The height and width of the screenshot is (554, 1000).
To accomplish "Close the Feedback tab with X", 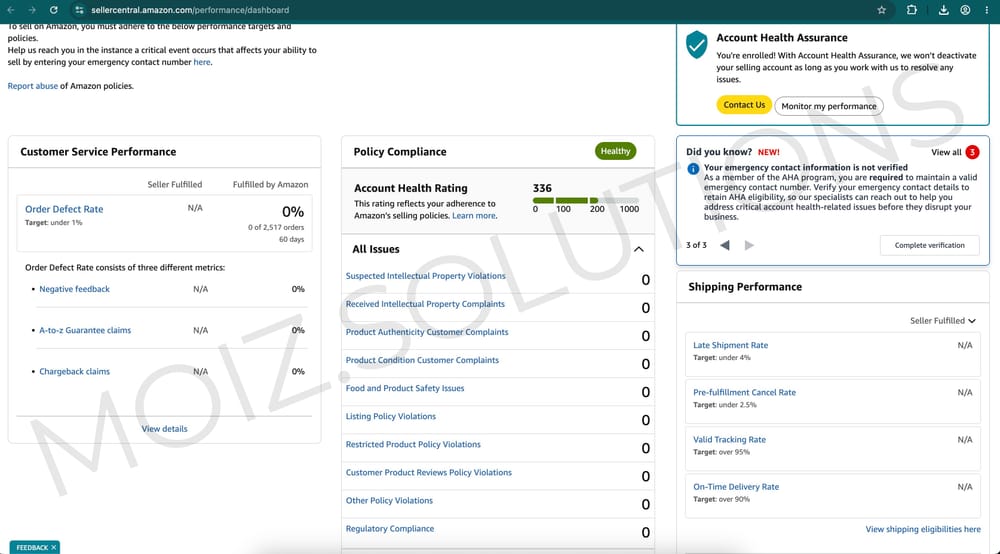I will click(x=54, y=548).
